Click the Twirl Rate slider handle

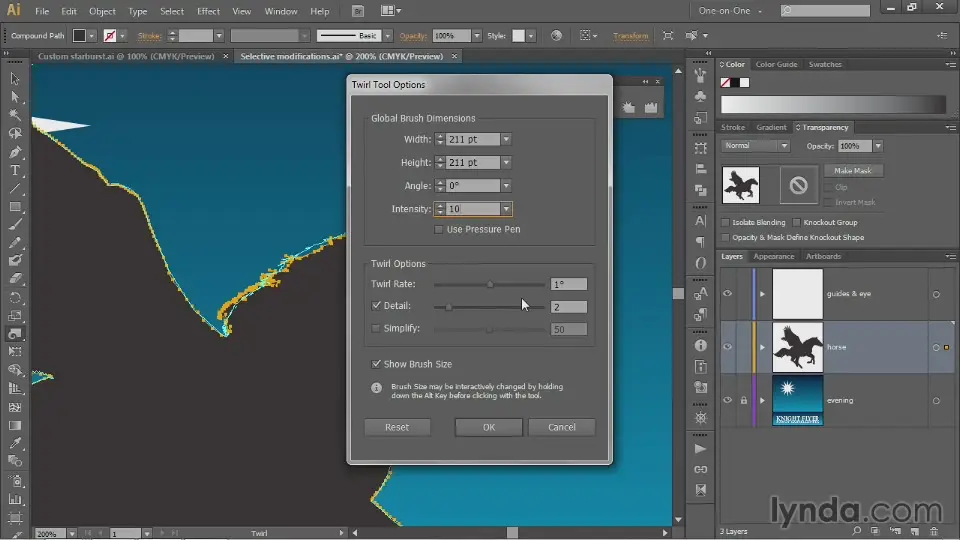click(x=490, y=284)
